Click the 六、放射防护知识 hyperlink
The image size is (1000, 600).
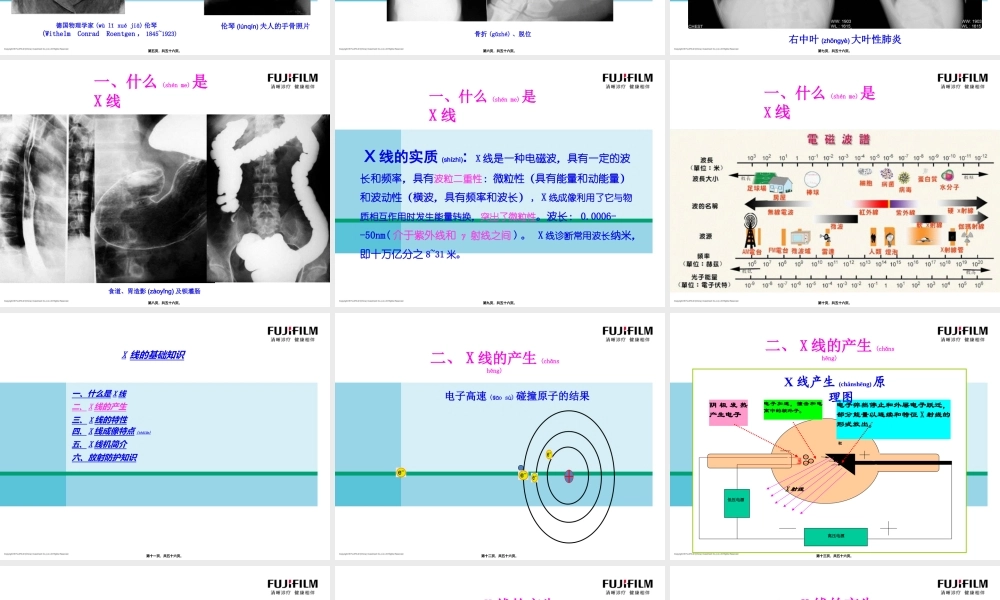point(103,456)
